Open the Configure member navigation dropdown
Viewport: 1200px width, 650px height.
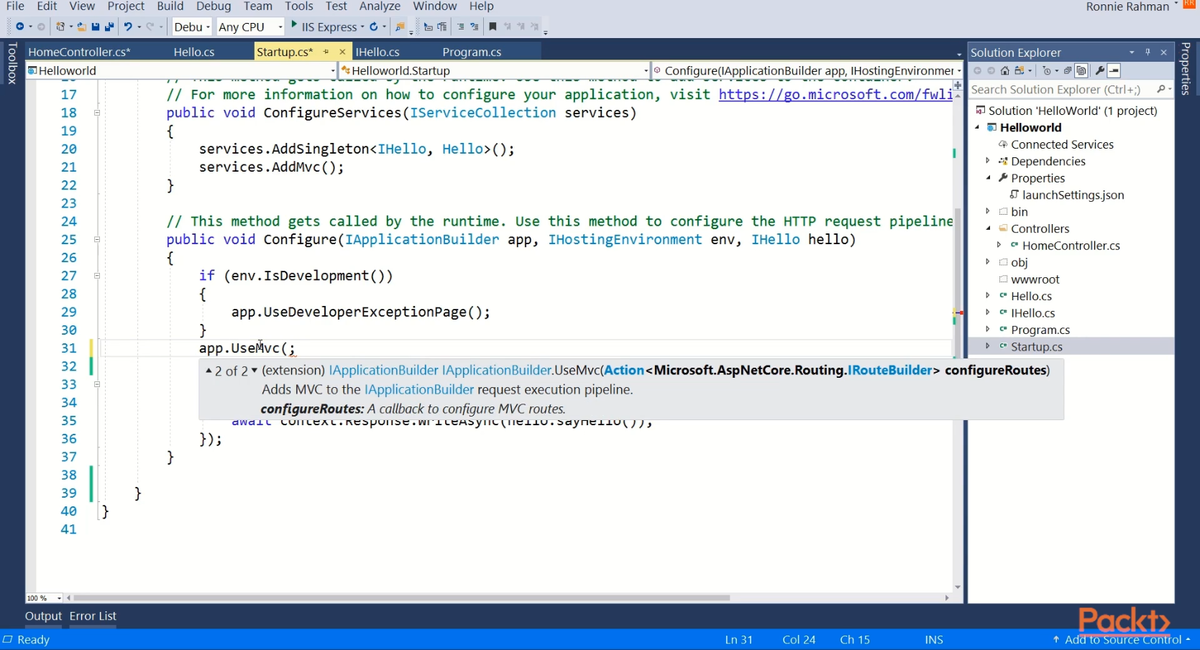(x=808, y=71)
